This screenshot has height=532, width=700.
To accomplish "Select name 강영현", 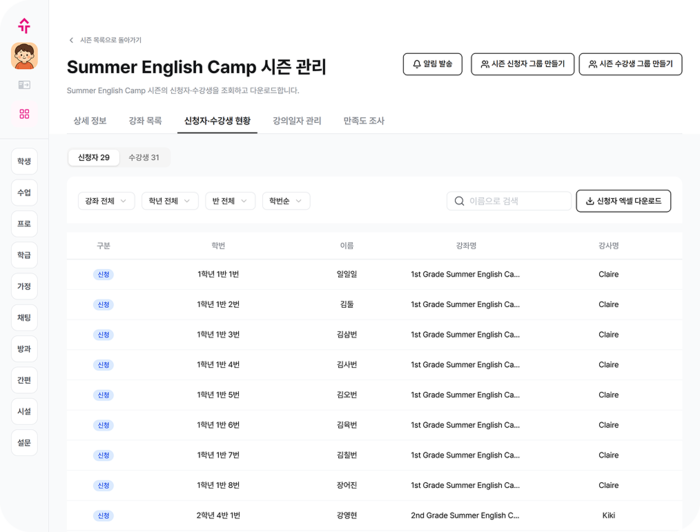I will [x=347, y=515].
